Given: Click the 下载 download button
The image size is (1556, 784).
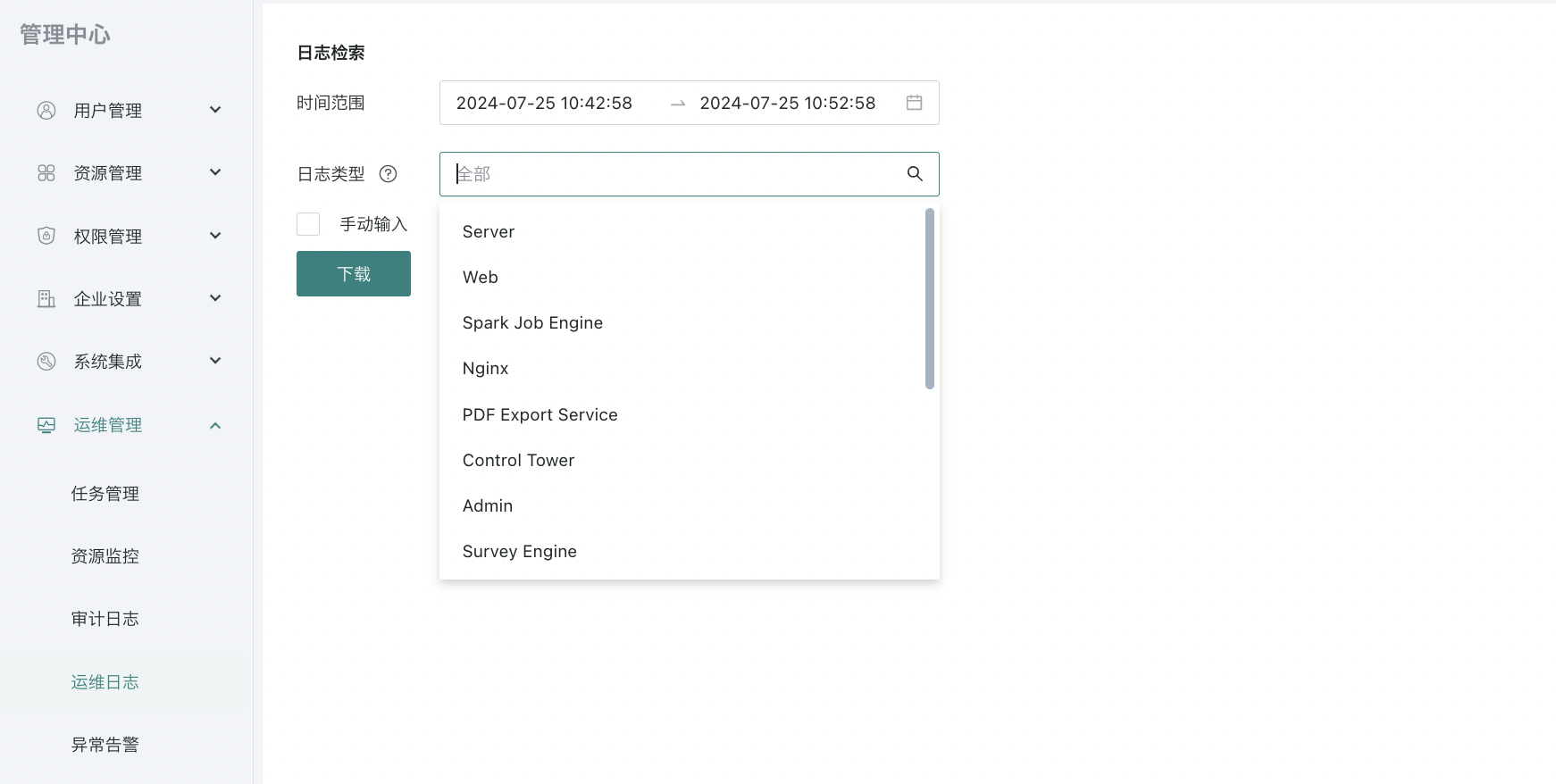Looking at the screenshot, I should [354, 273].
